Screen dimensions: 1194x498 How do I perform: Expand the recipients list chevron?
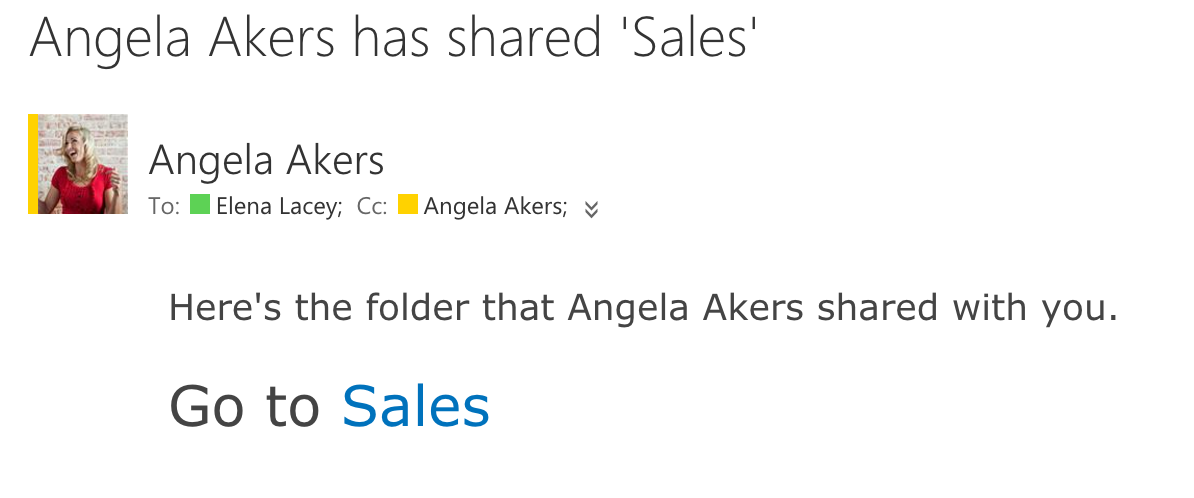tap(591, 209)
